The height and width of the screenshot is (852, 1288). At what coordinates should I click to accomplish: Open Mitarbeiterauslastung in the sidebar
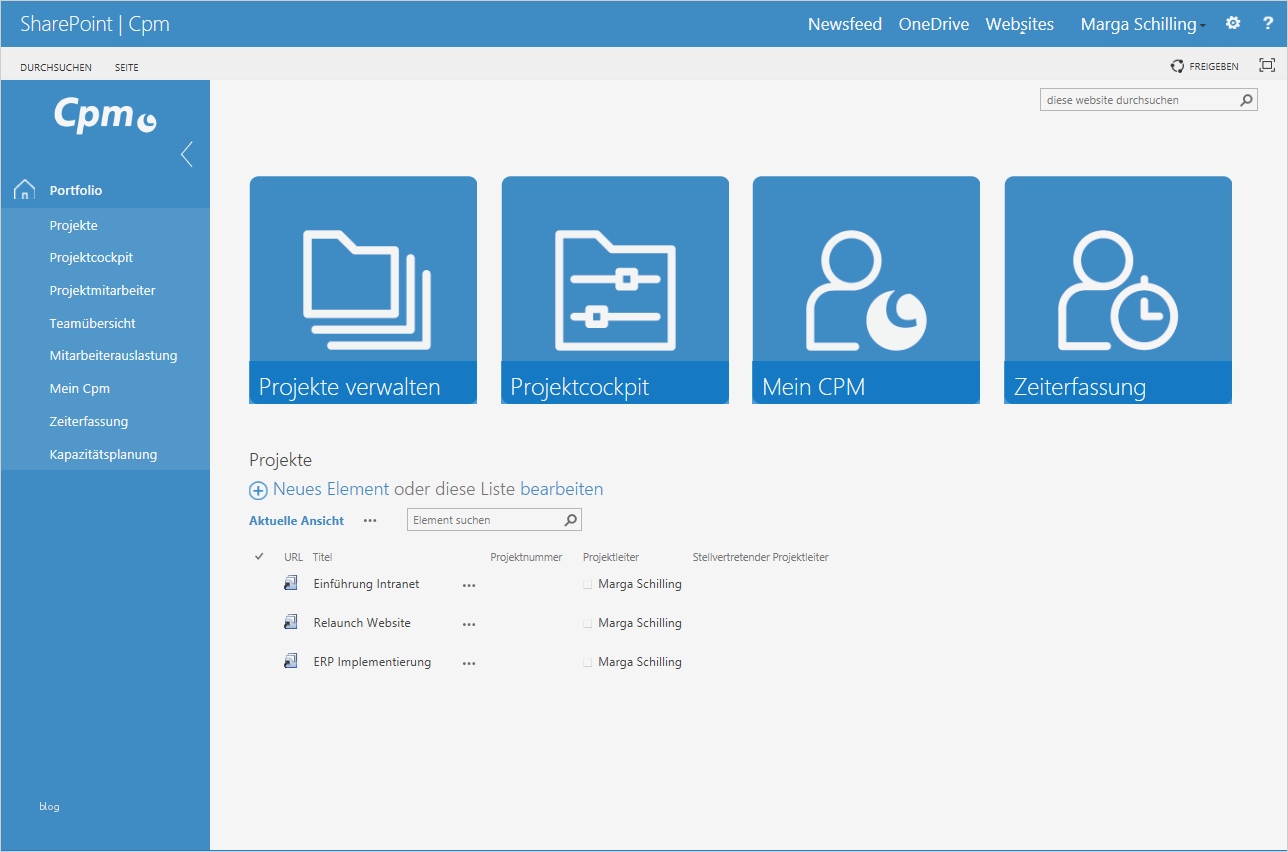(x=114, y=355)
